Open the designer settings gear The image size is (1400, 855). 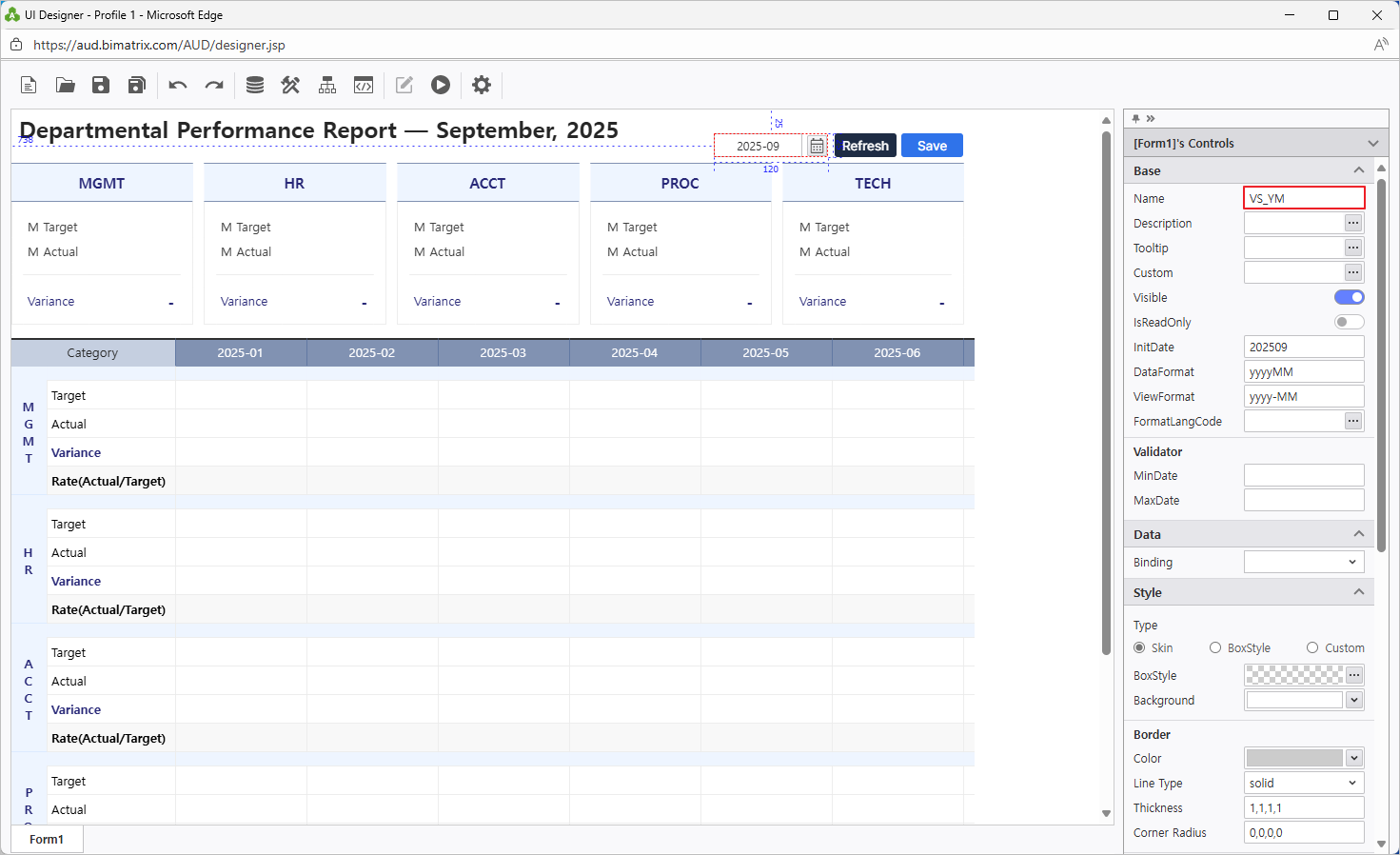tap(481, 85)
